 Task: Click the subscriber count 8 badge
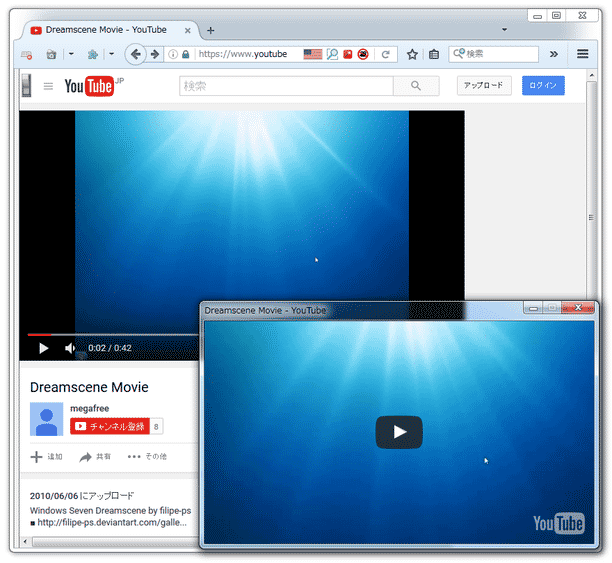(x=157, y=426)
